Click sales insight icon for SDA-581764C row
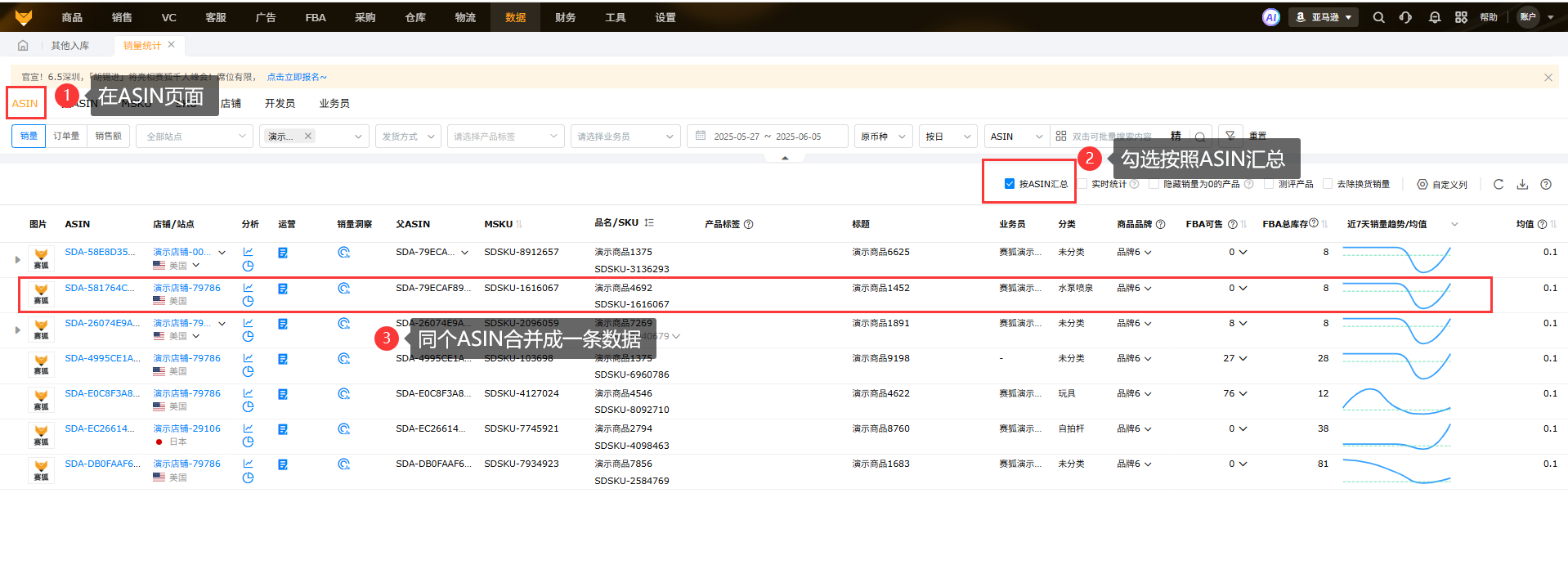 click(x=343, y=289)
